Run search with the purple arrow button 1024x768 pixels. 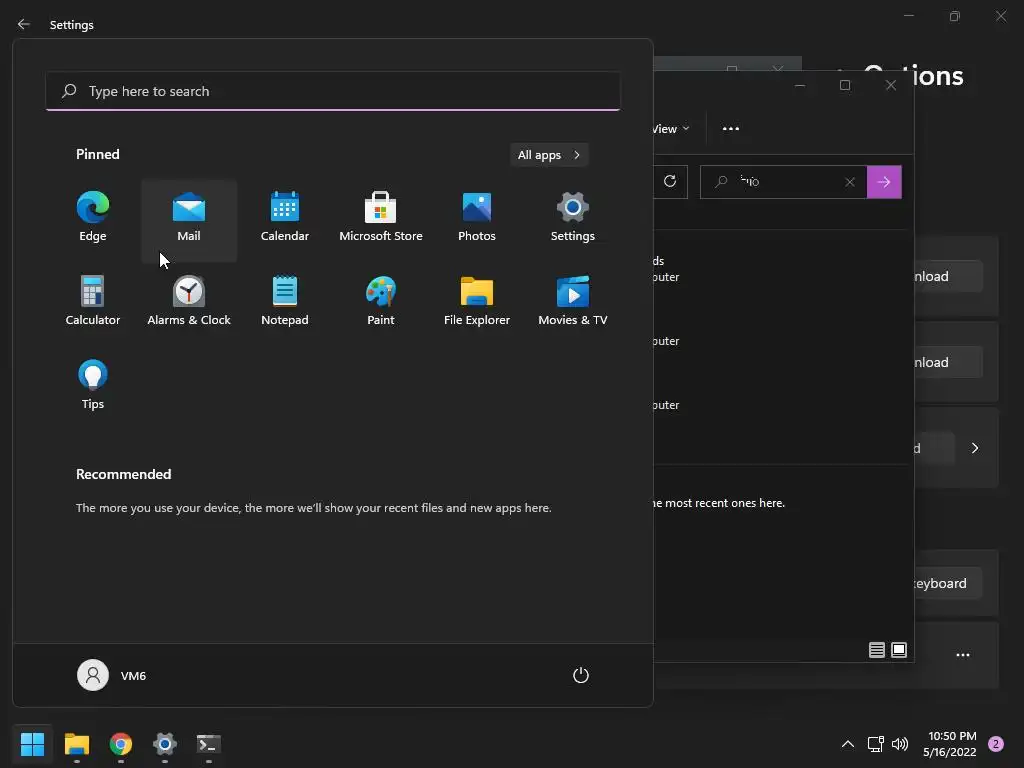884,182
